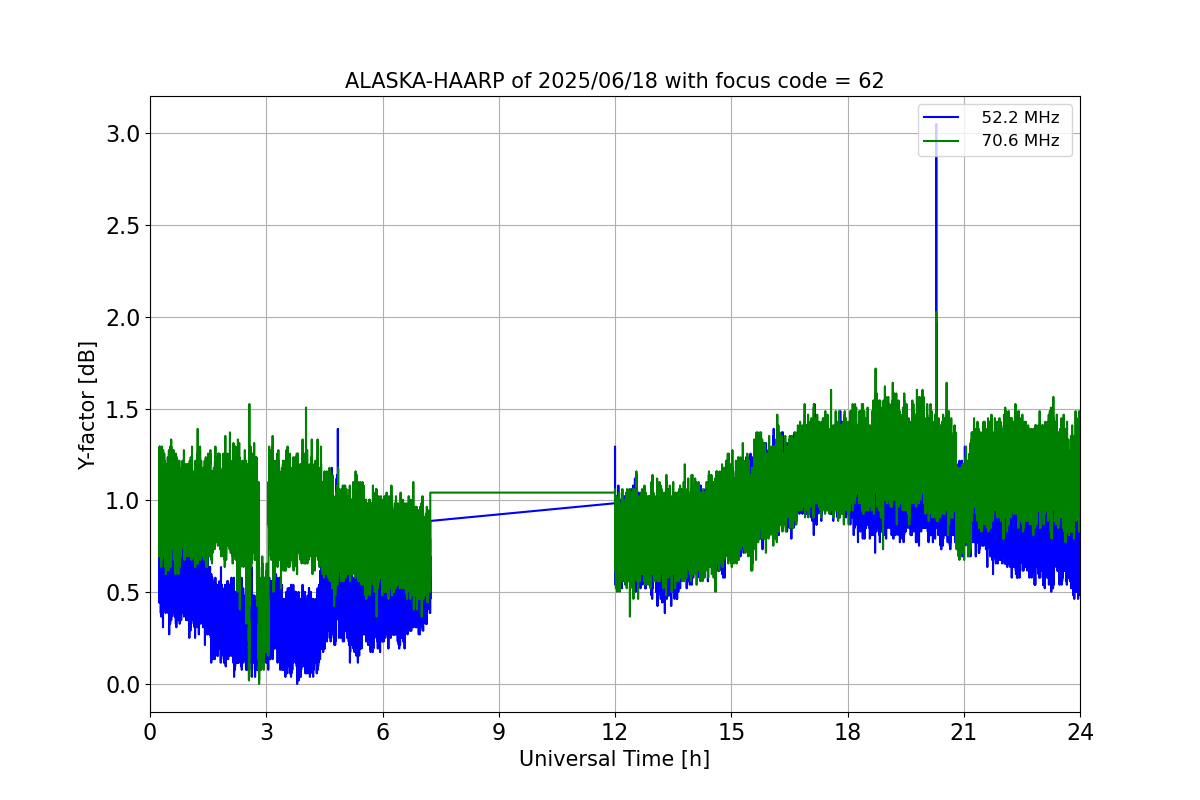Click the blue sloped line across the data gap

(x=522, y=512)
